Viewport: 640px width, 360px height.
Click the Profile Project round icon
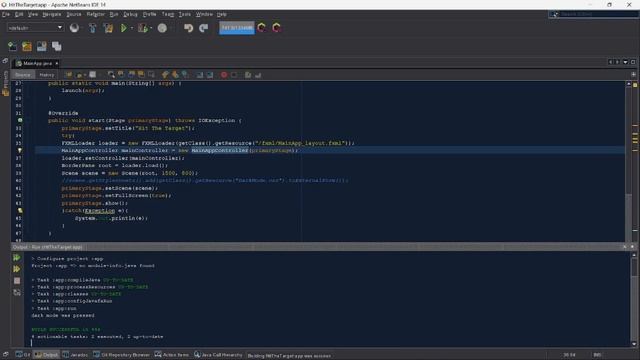coord(162,28)
